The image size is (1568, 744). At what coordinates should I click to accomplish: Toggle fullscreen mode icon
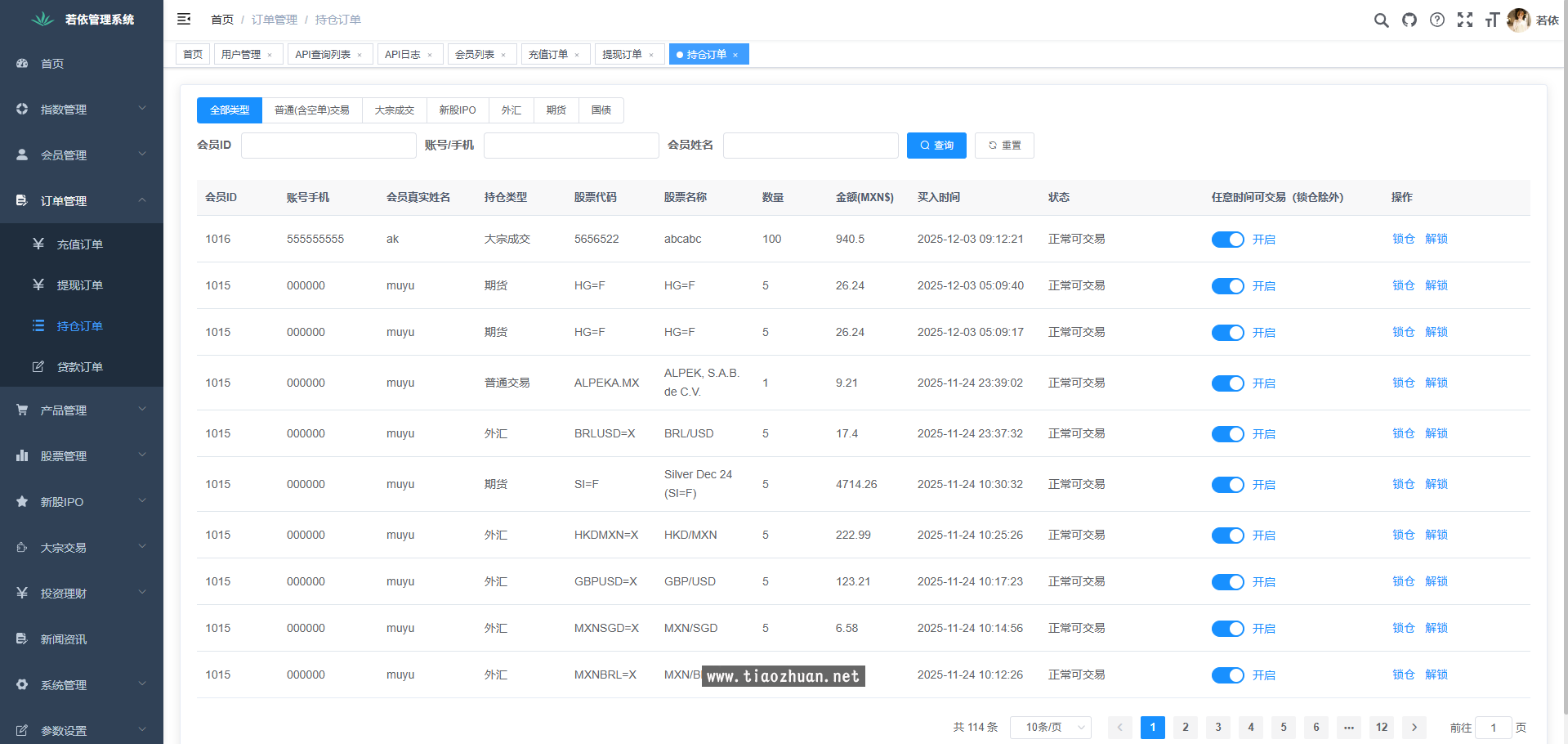pos(1465,20)
